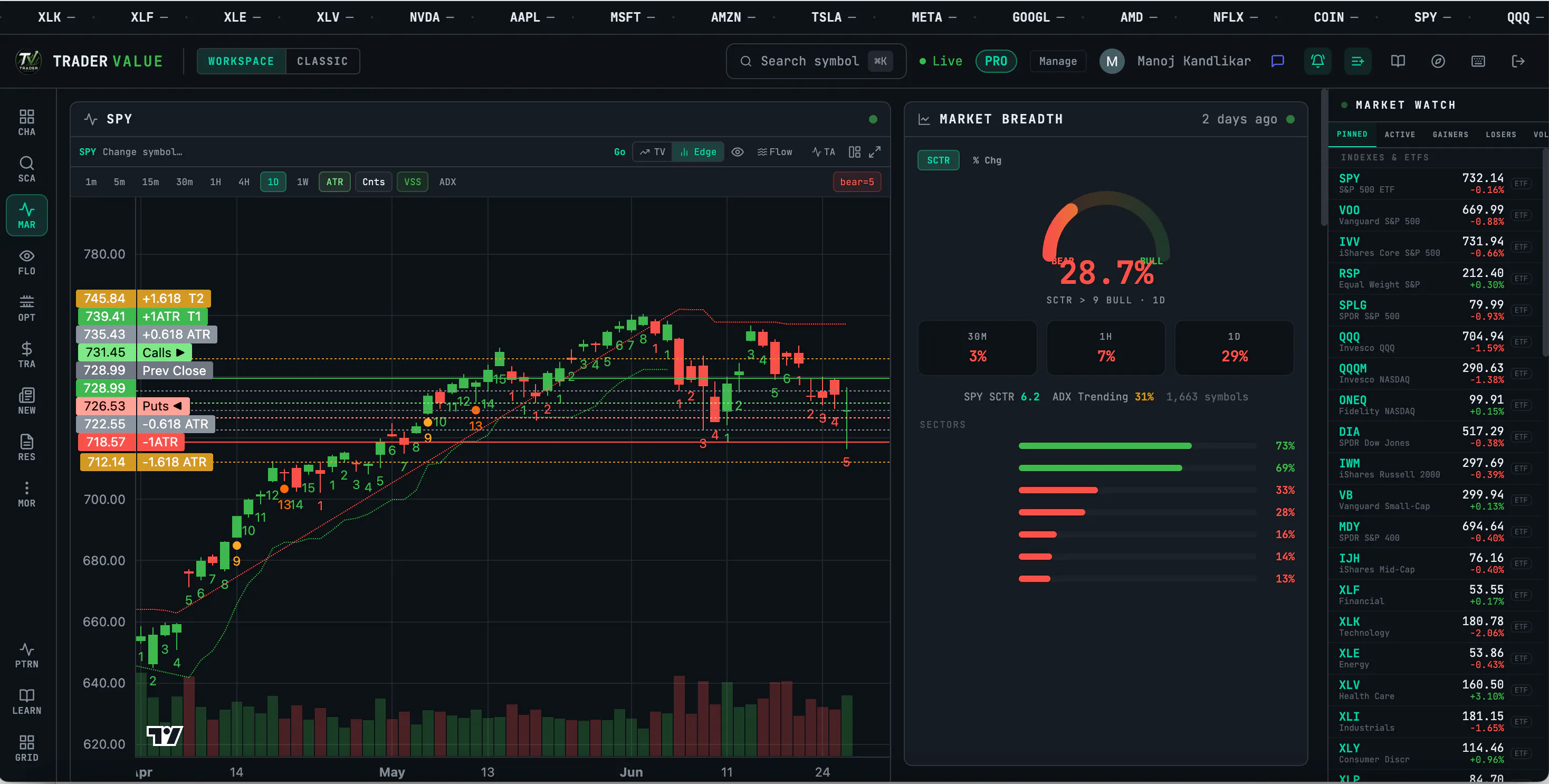Select the 1m timeframe
1549x784 pixels.
point(91,181)
